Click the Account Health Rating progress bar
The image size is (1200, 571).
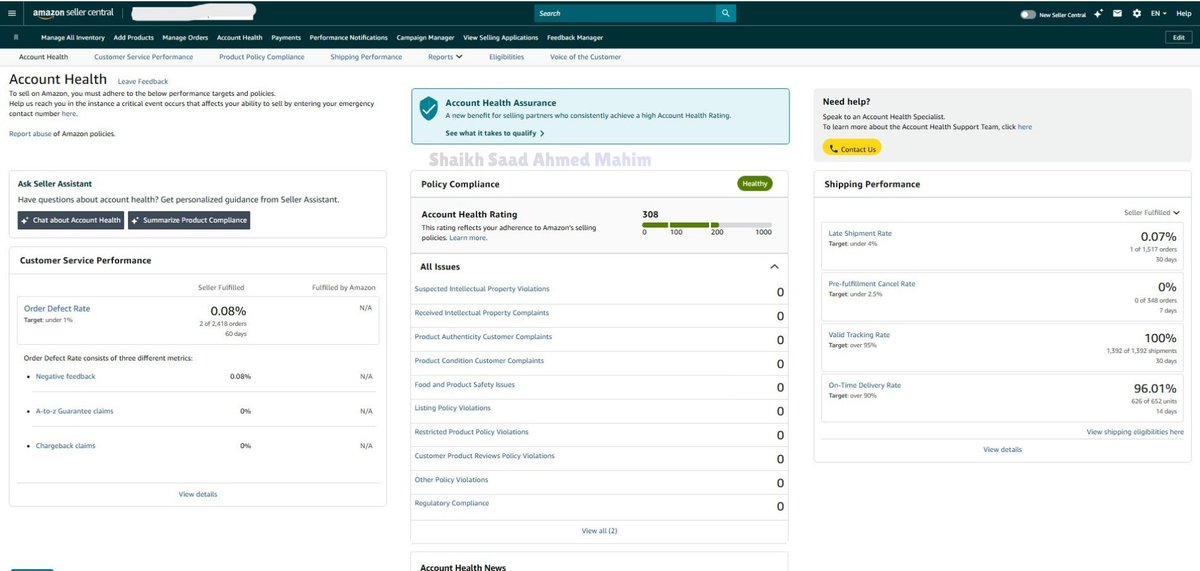[x=707, y=225]
